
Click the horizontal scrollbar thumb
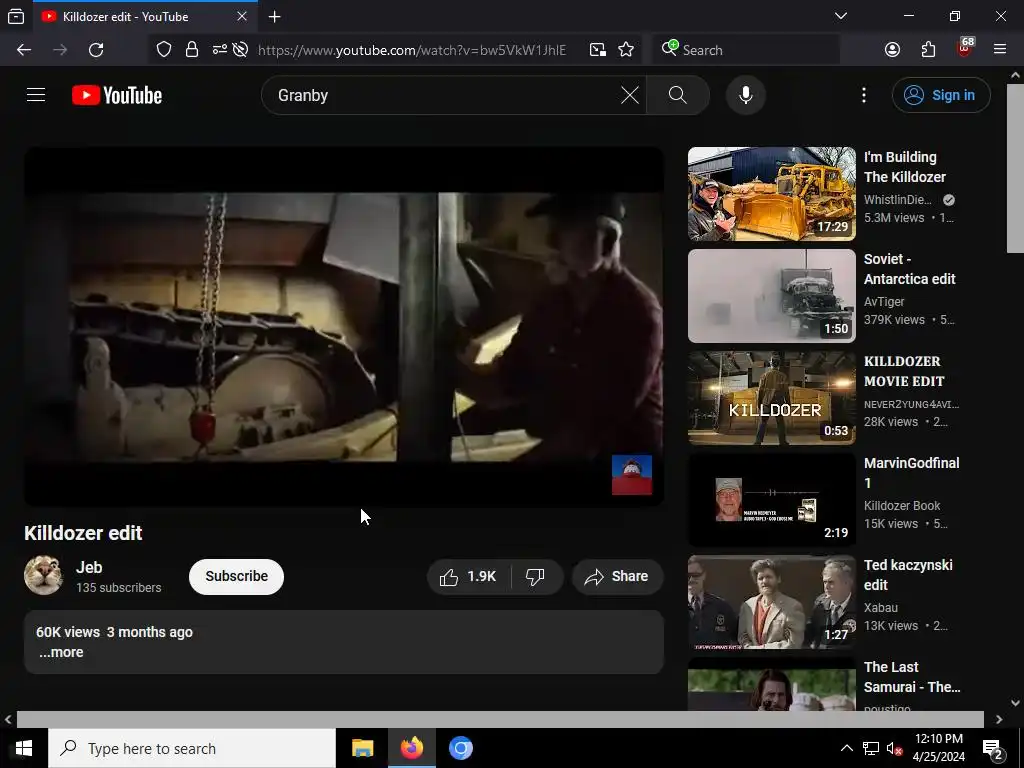tap(500, 719)
